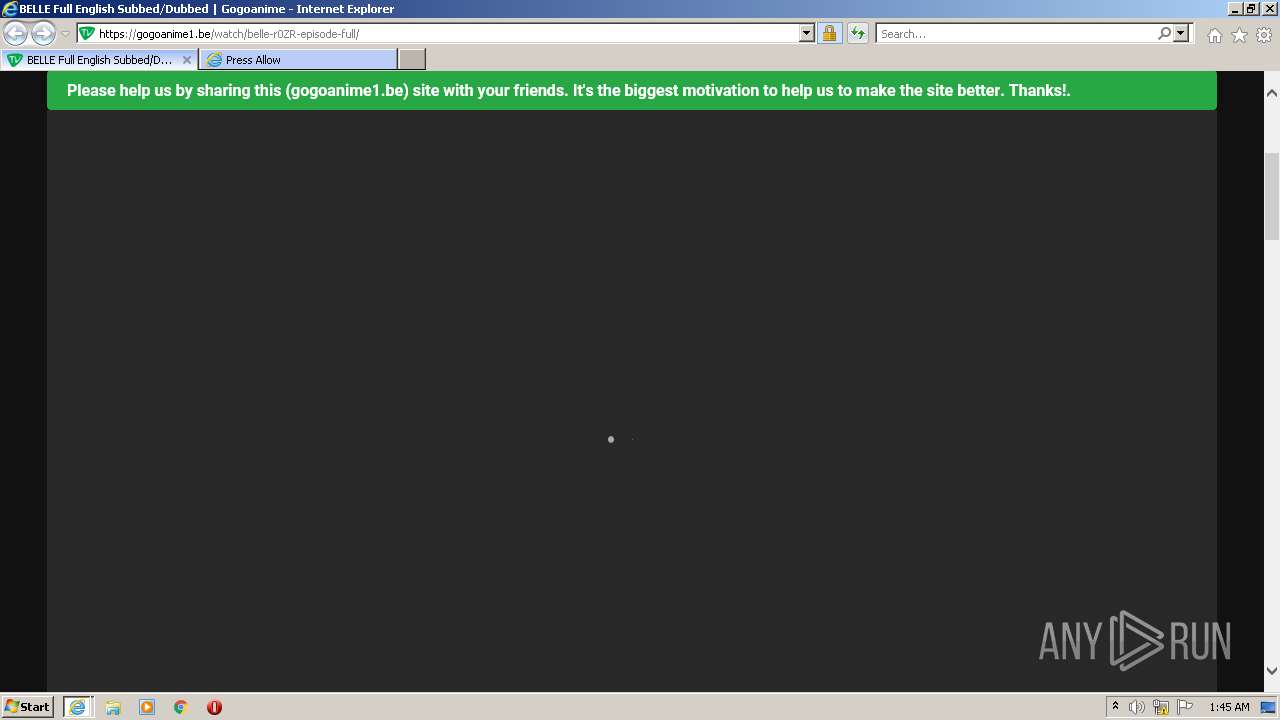This screenshot has width=1280, height=720.
Task: View the security lock report icon
Action: [x=829, y=33]
